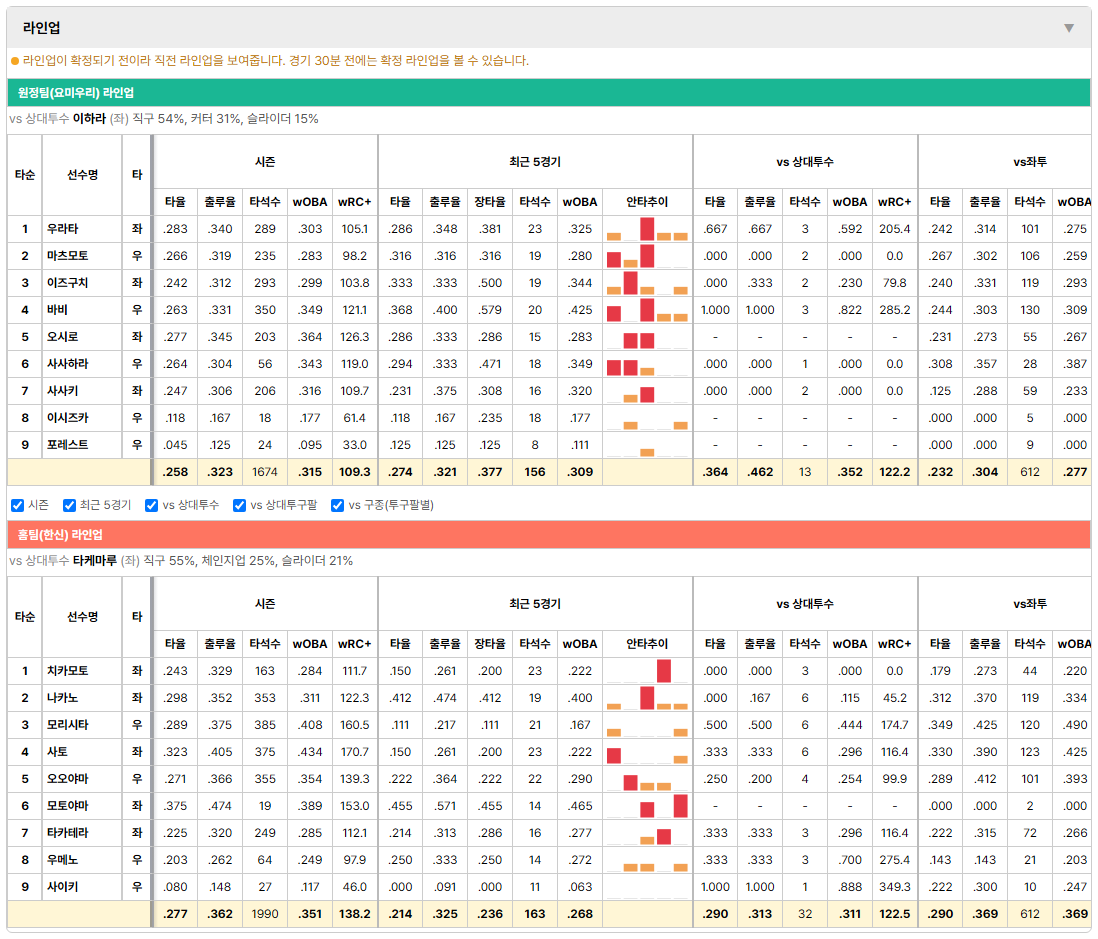Screen dimensions: 1098x939
Task: Sort away table by wRC+ season column
Action: click(x=354, y=202)
